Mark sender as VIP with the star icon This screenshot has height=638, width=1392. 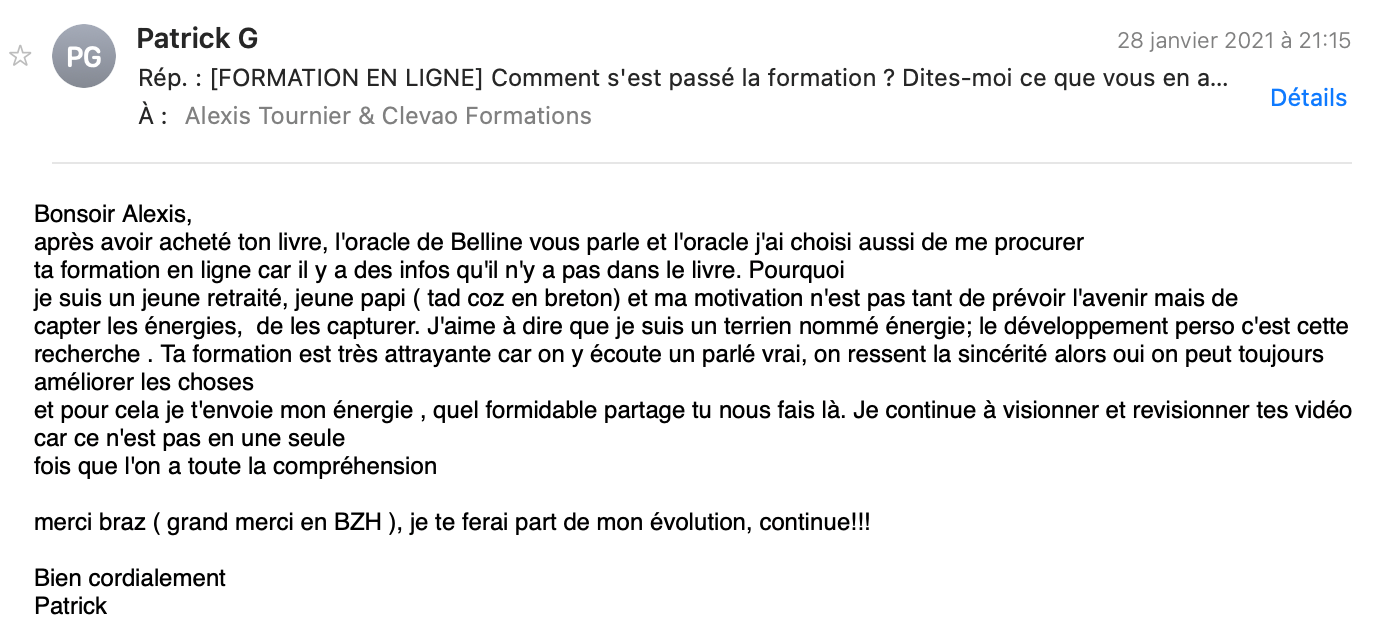click(x=20, y=56)
